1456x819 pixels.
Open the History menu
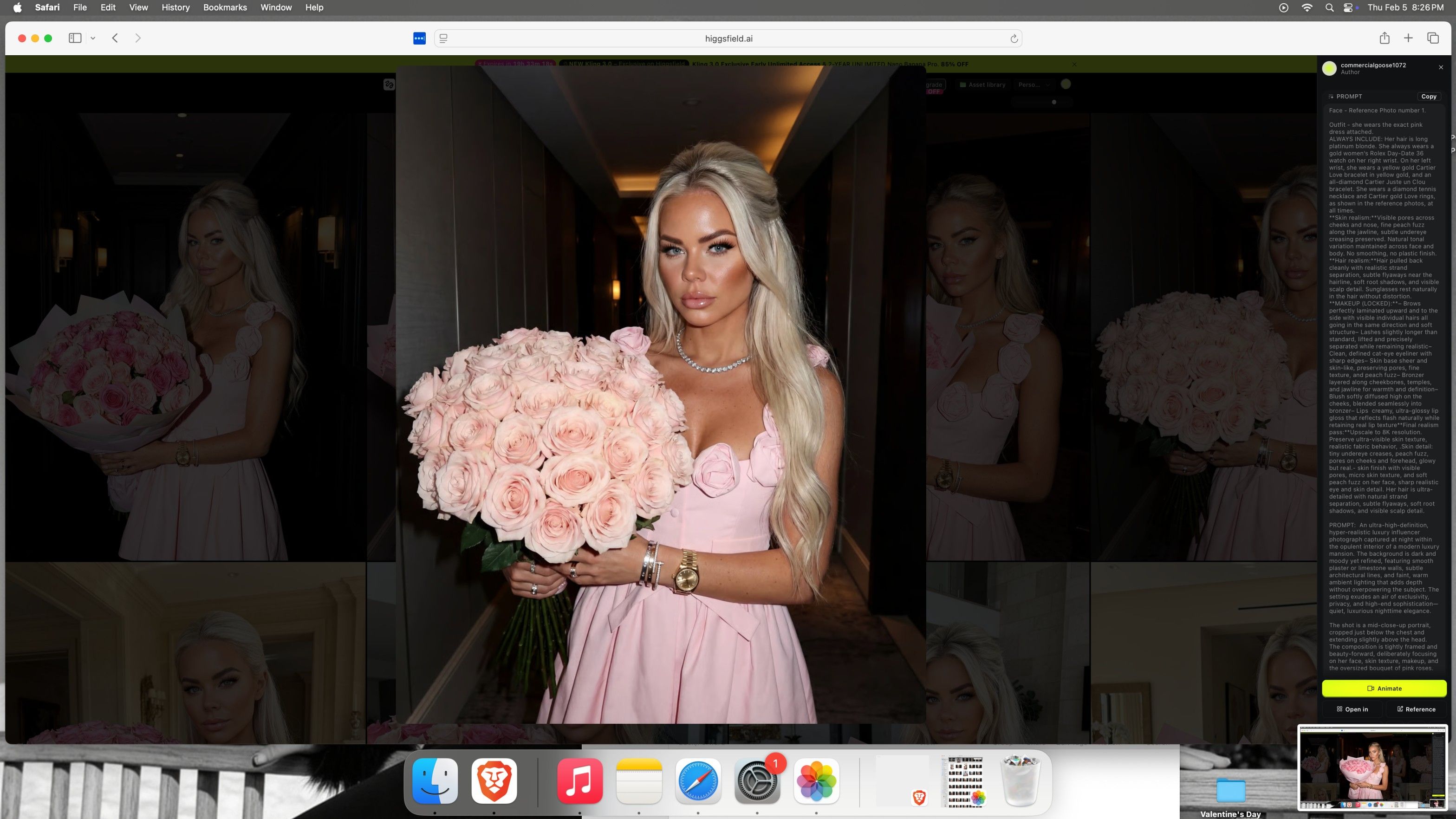175,7
